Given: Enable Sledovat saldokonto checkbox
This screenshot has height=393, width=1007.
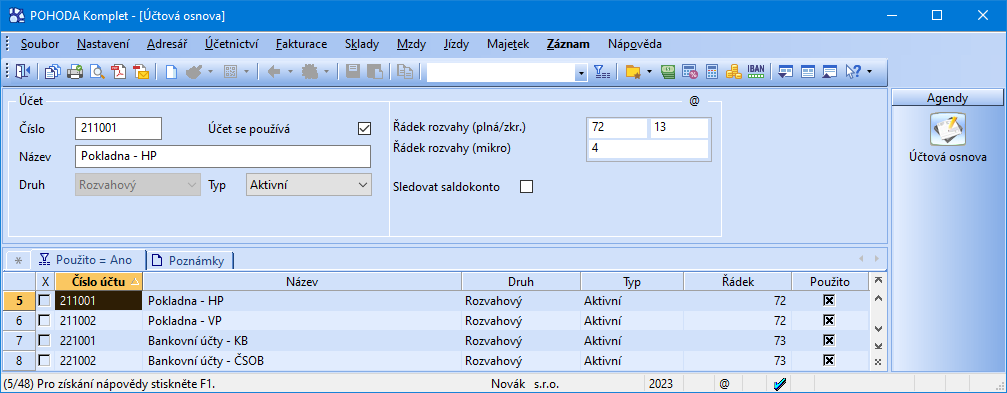Looking at the screenshot, I should click(527, 187).
